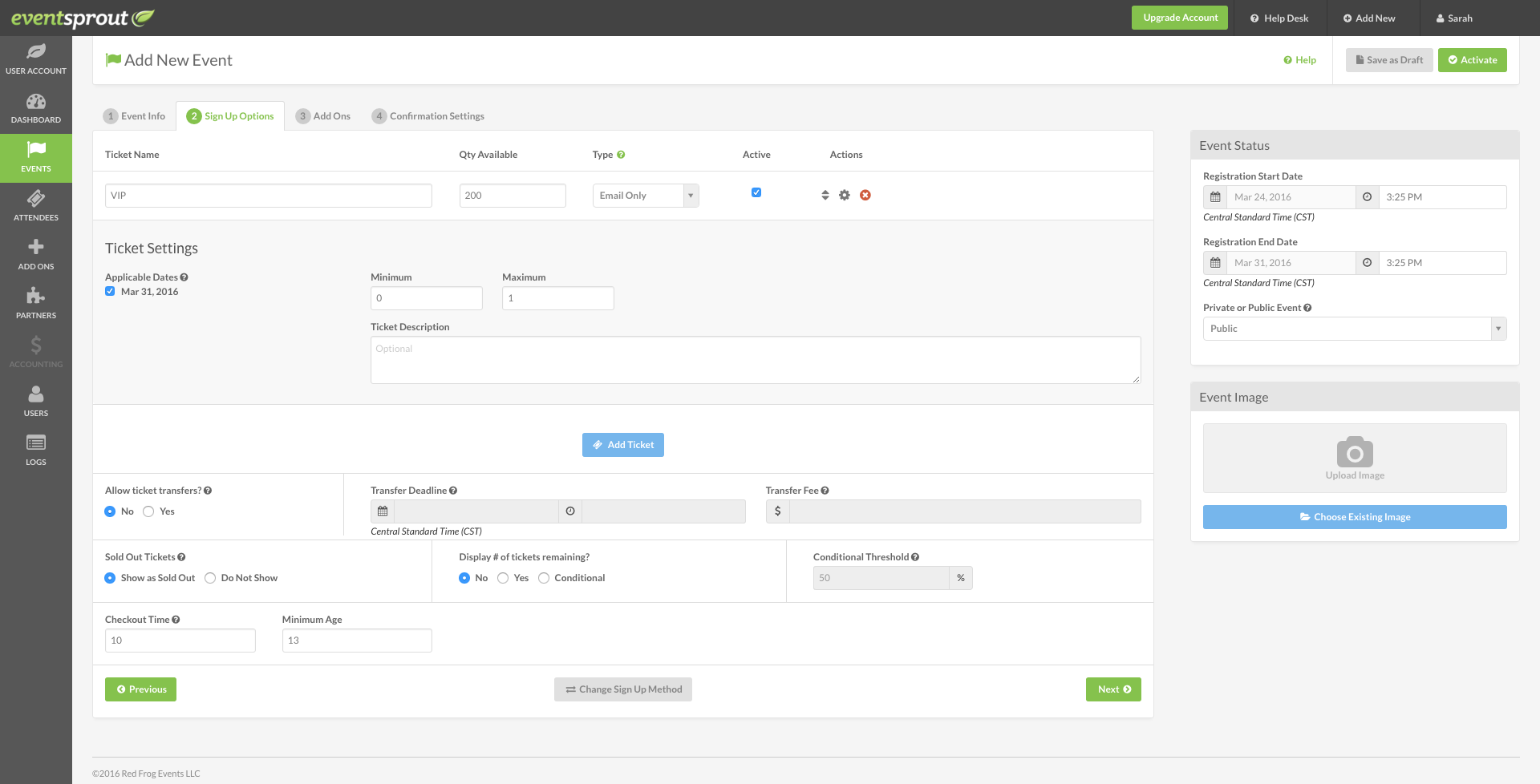This screenshot has height=784, width=1540.
Task: Select No for display tickets remaining
Action: [x=464, y=578]
